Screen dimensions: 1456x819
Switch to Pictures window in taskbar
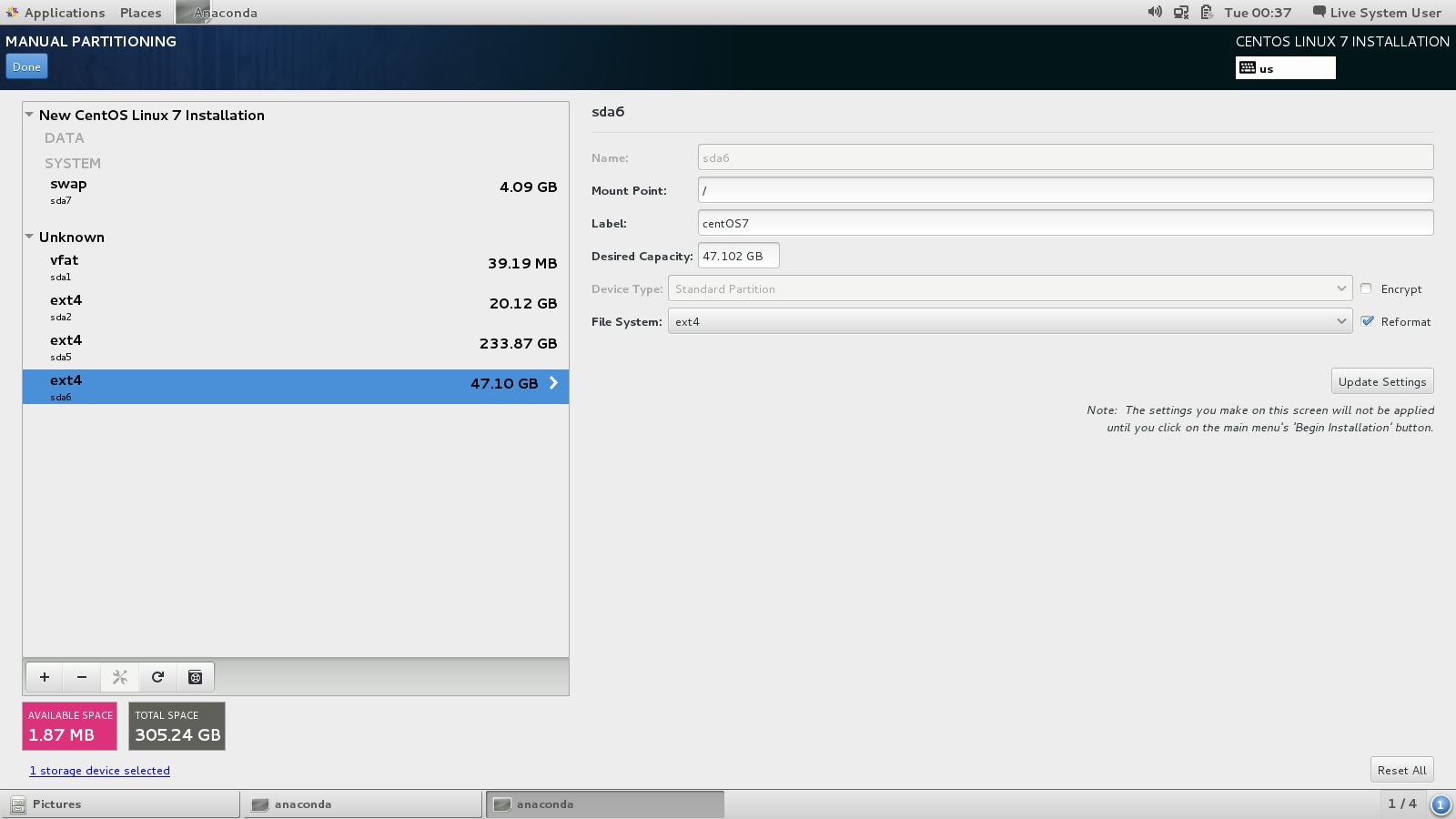pyautogui.click(x=121, y=804)
